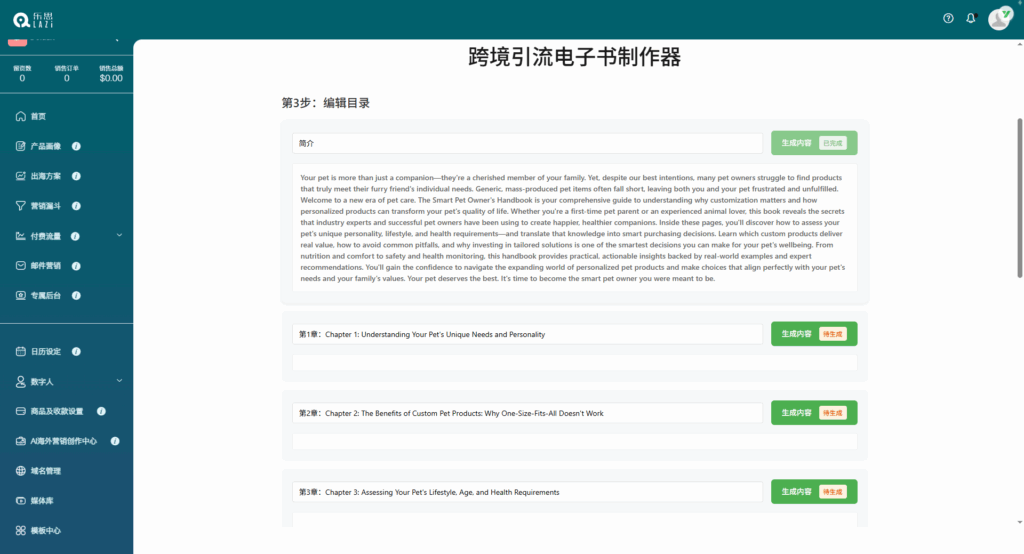Open the help question mark icon
Screen dimensions: 1024x554
[948, 18]
